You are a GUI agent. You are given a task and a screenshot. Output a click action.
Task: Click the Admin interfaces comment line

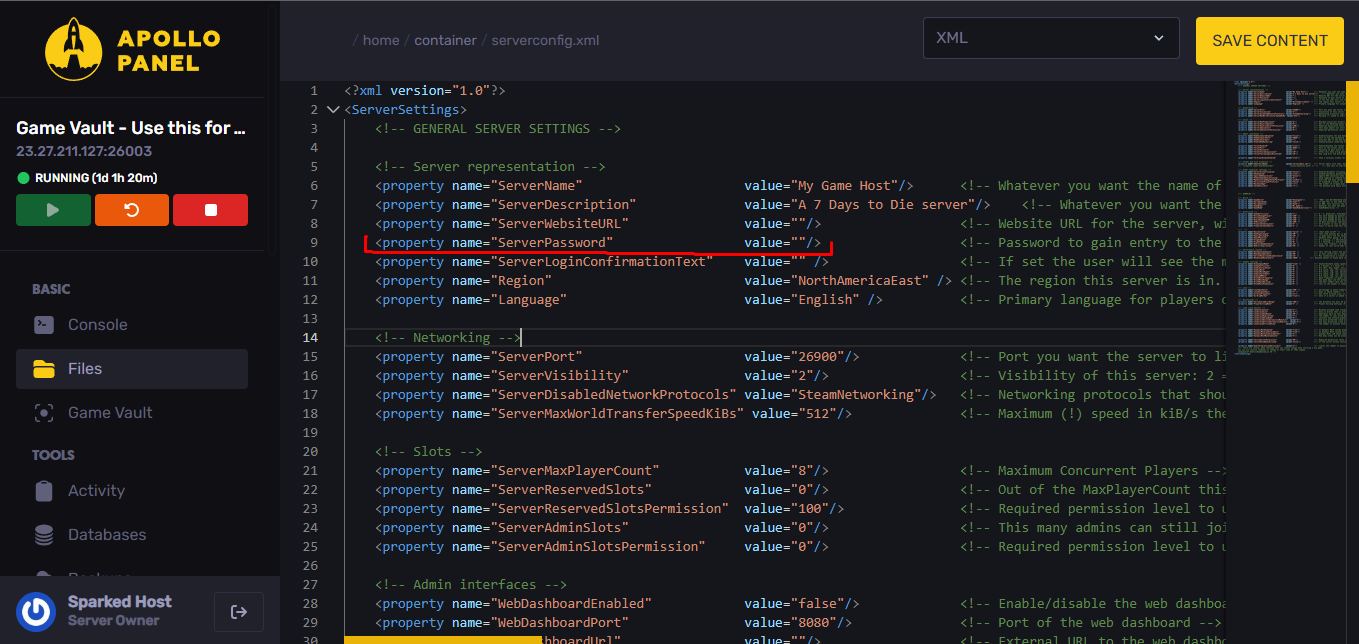pyautogui.click(x=471, y=585)
